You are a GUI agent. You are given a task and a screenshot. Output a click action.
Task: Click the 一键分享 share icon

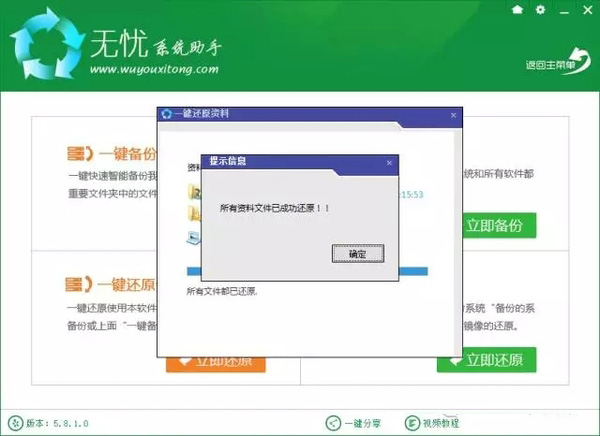click(333, 423)
